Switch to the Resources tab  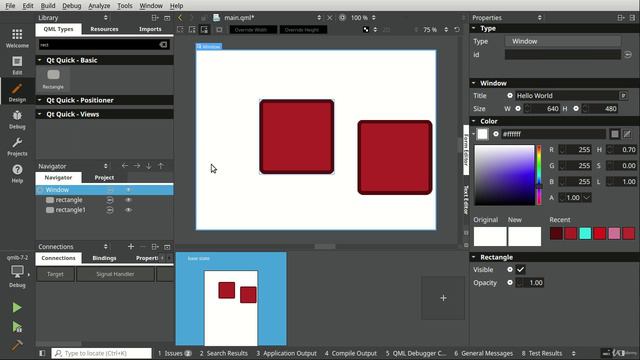pos(104,29)
